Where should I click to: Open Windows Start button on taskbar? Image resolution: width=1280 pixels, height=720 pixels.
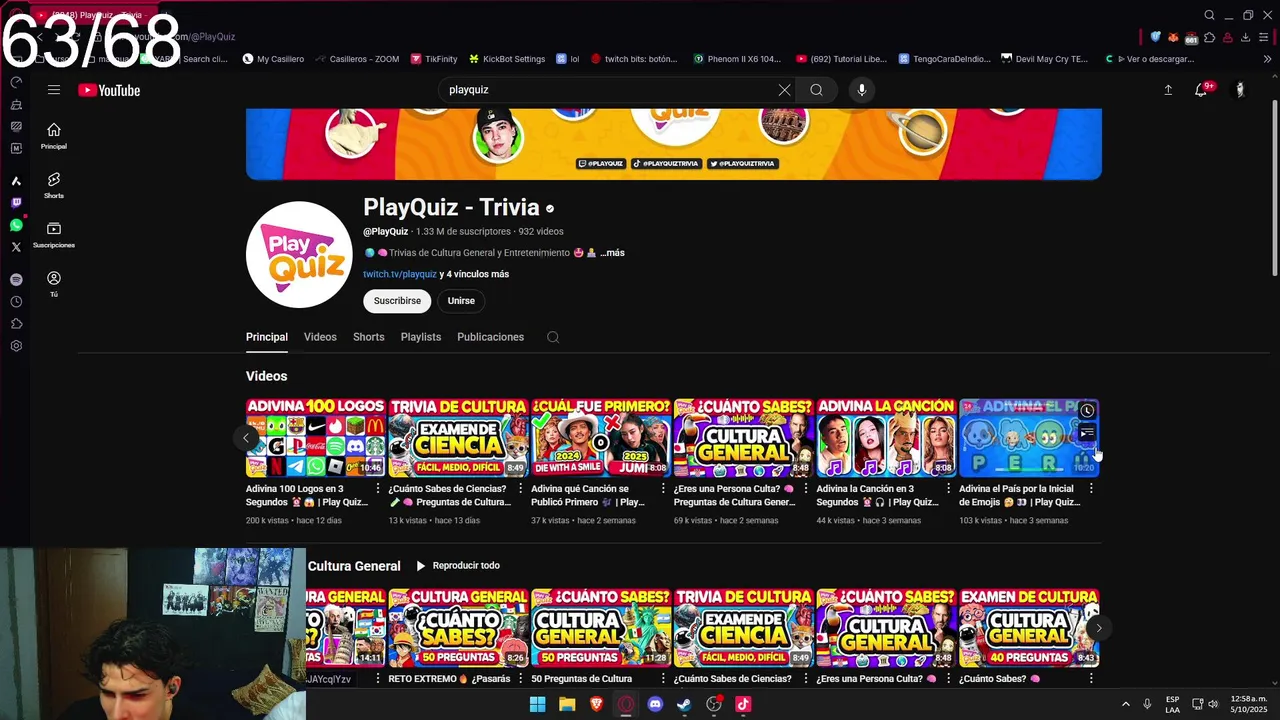(537, 704)
